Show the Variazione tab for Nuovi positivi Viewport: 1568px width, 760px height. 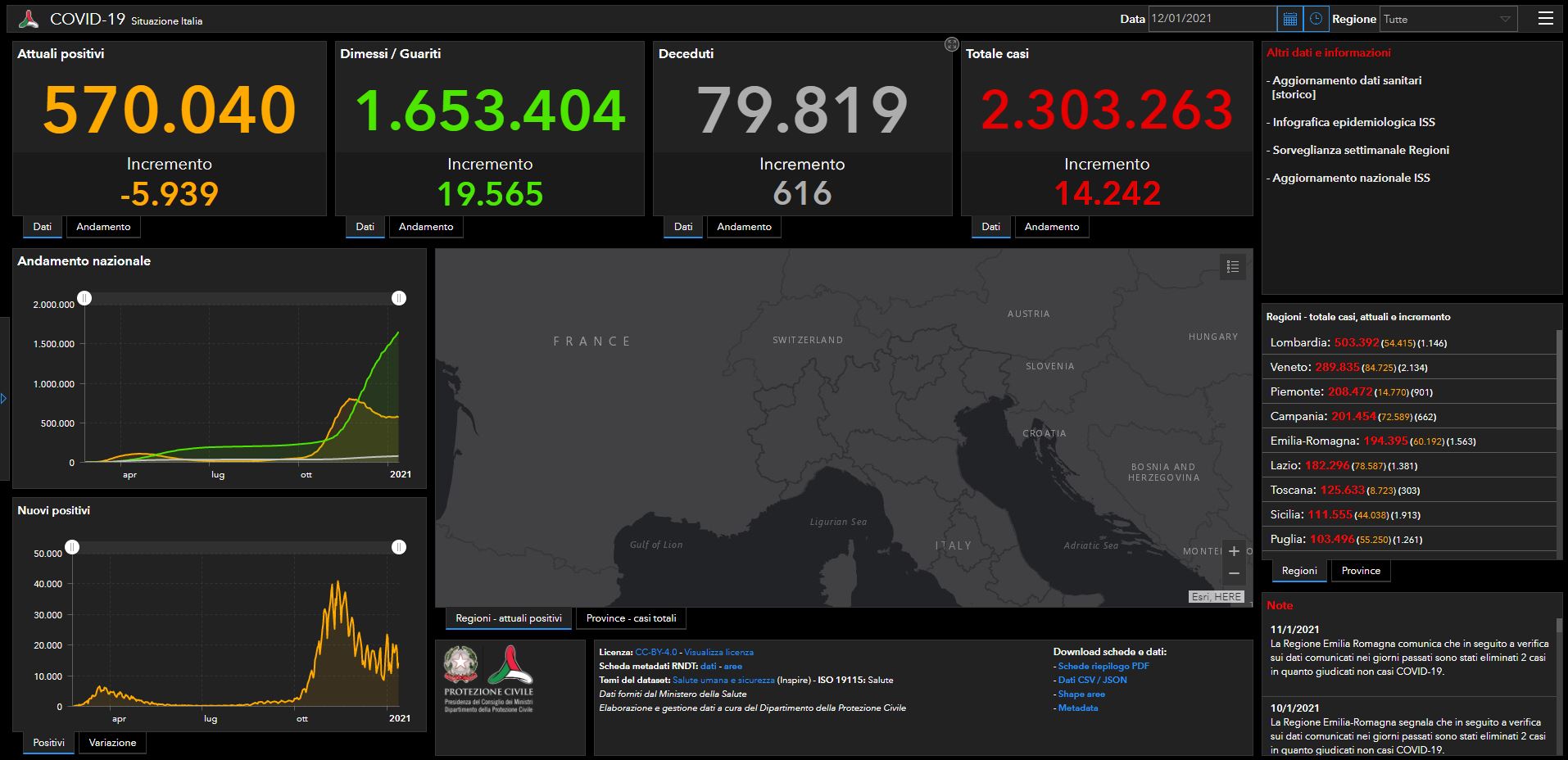(112, 743)
